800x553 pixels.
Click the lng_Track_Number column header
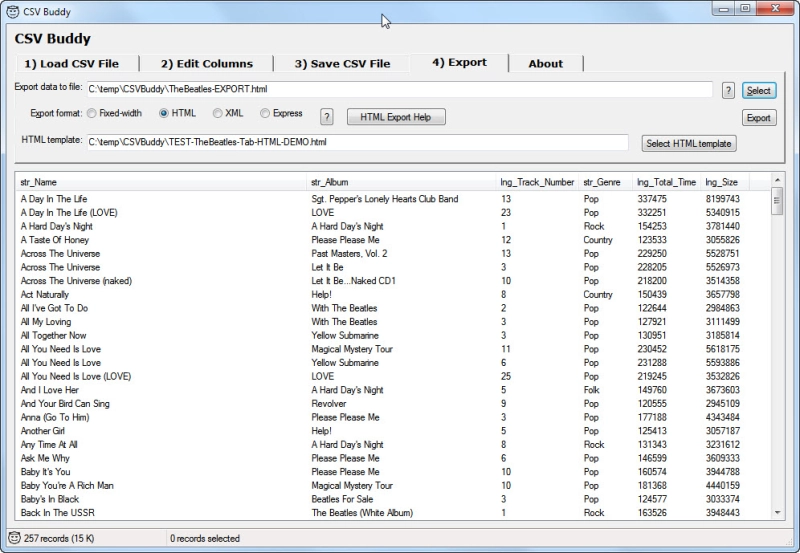537,182
